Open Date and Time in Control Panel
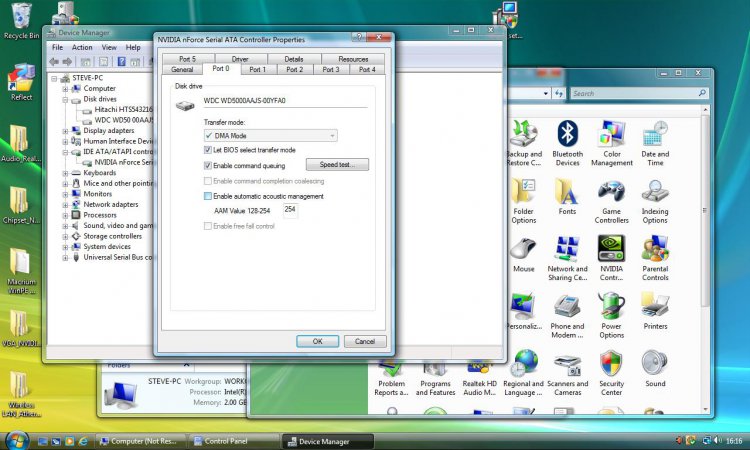750x450 pixels. (x=655, y=143)
